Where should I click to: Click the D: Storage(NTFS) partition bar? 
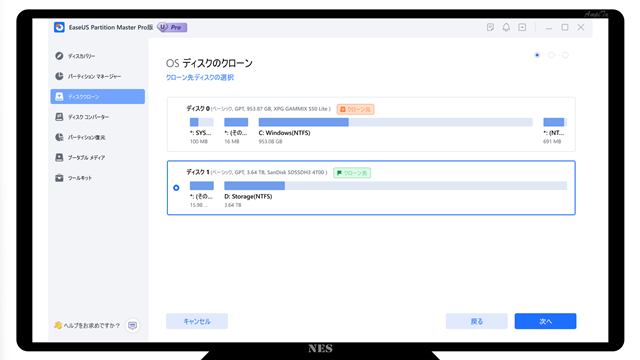tap(396, 186)
